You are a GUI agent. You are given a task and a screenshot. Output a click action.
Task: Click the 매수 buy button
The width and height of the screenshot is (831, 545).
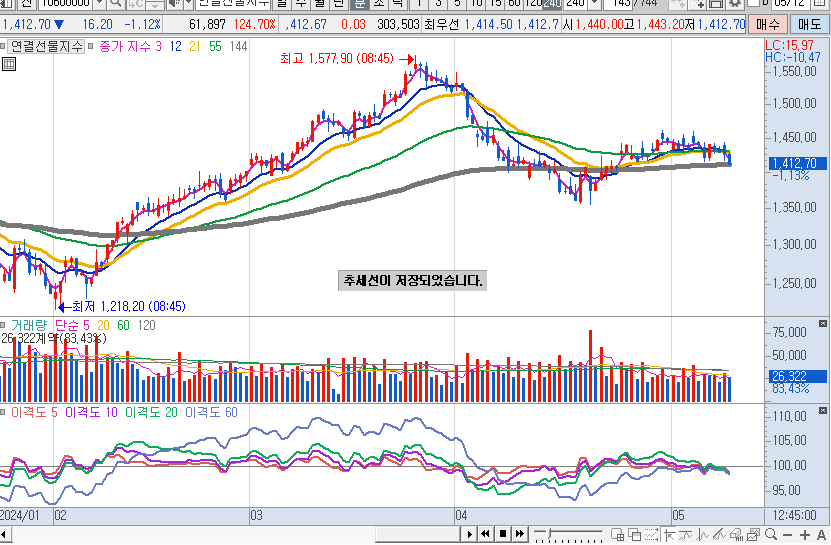(x=767, y=24)
